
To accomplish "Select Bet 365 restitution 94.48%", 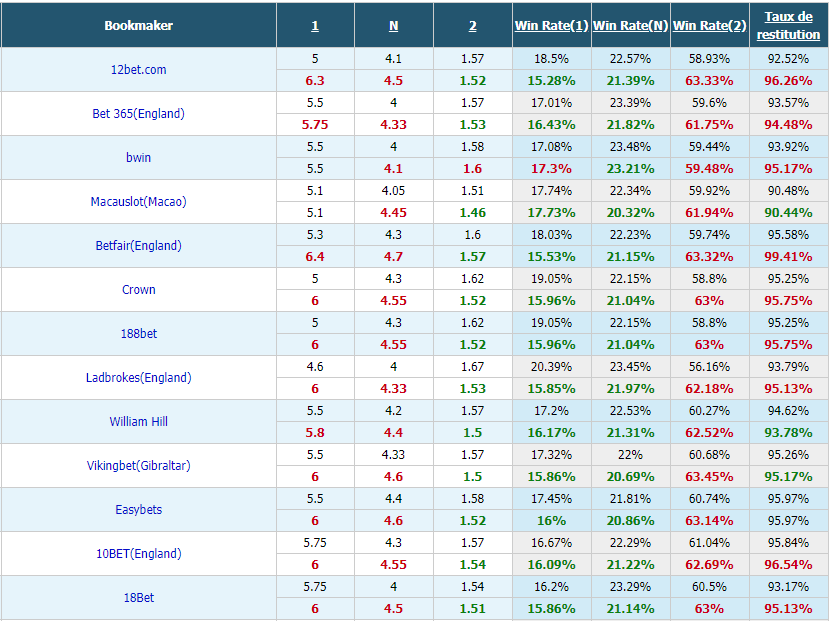I will point(788,124).
